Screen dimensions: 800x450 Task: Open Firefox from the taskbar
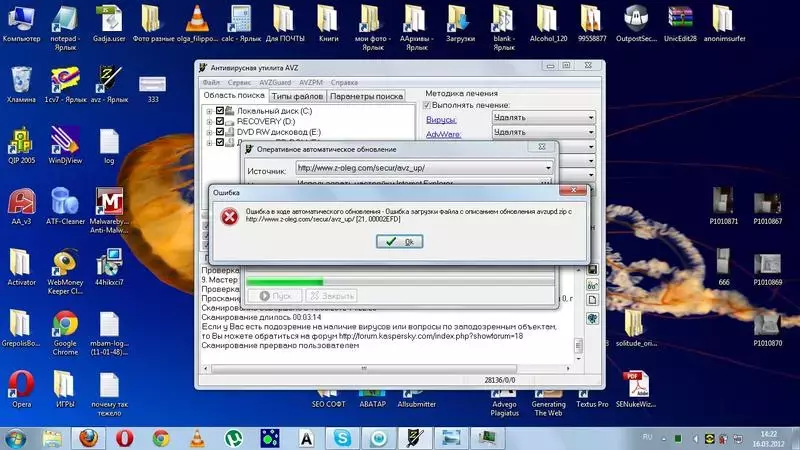(88, 438)
